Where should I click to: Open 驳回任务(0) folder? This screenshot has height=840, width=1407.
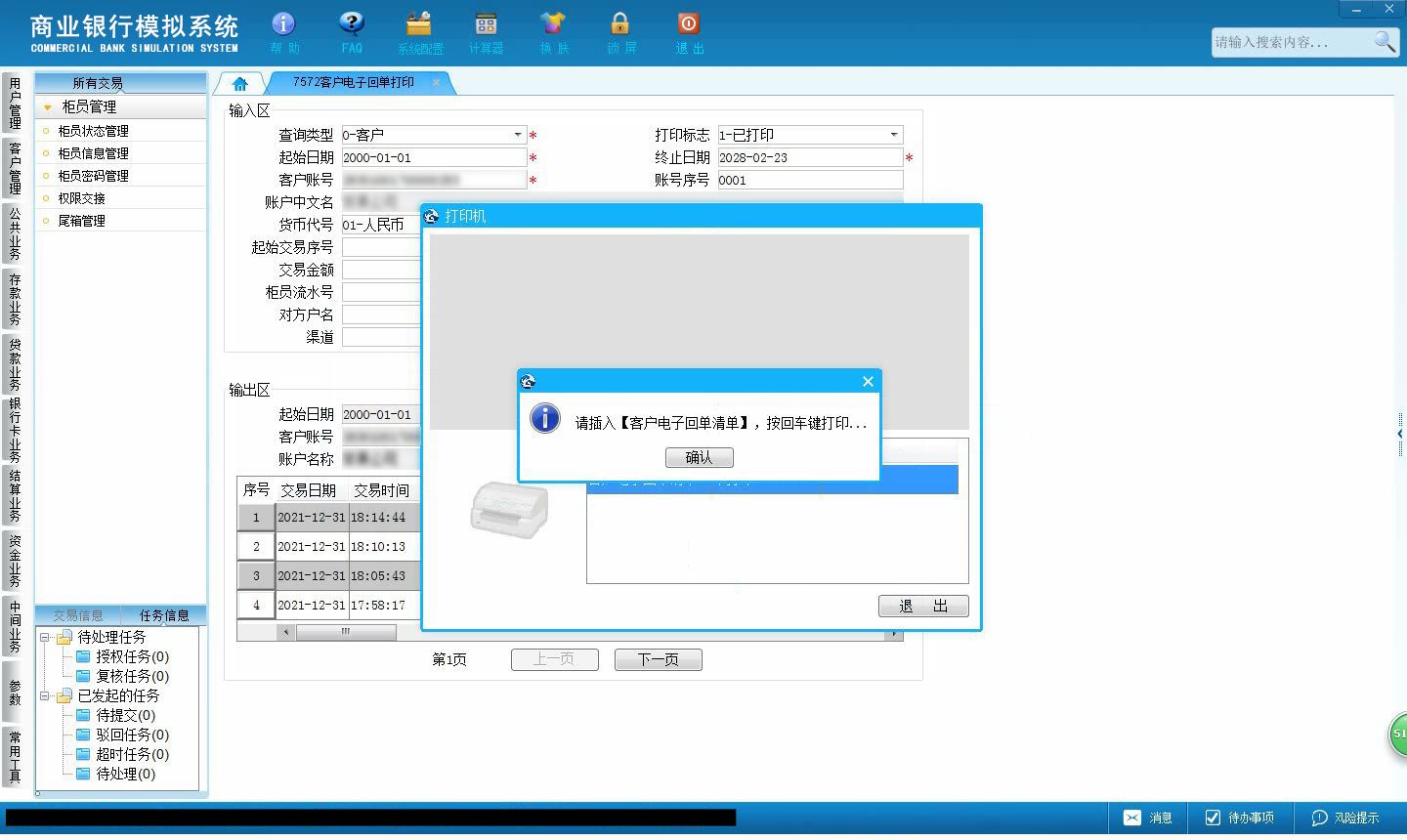pyautogui.click(x=123, y=735)
